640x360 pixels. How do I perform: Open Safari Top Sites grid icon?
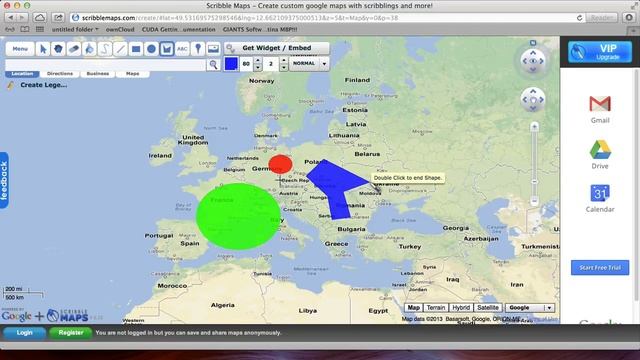coord(40,29)
